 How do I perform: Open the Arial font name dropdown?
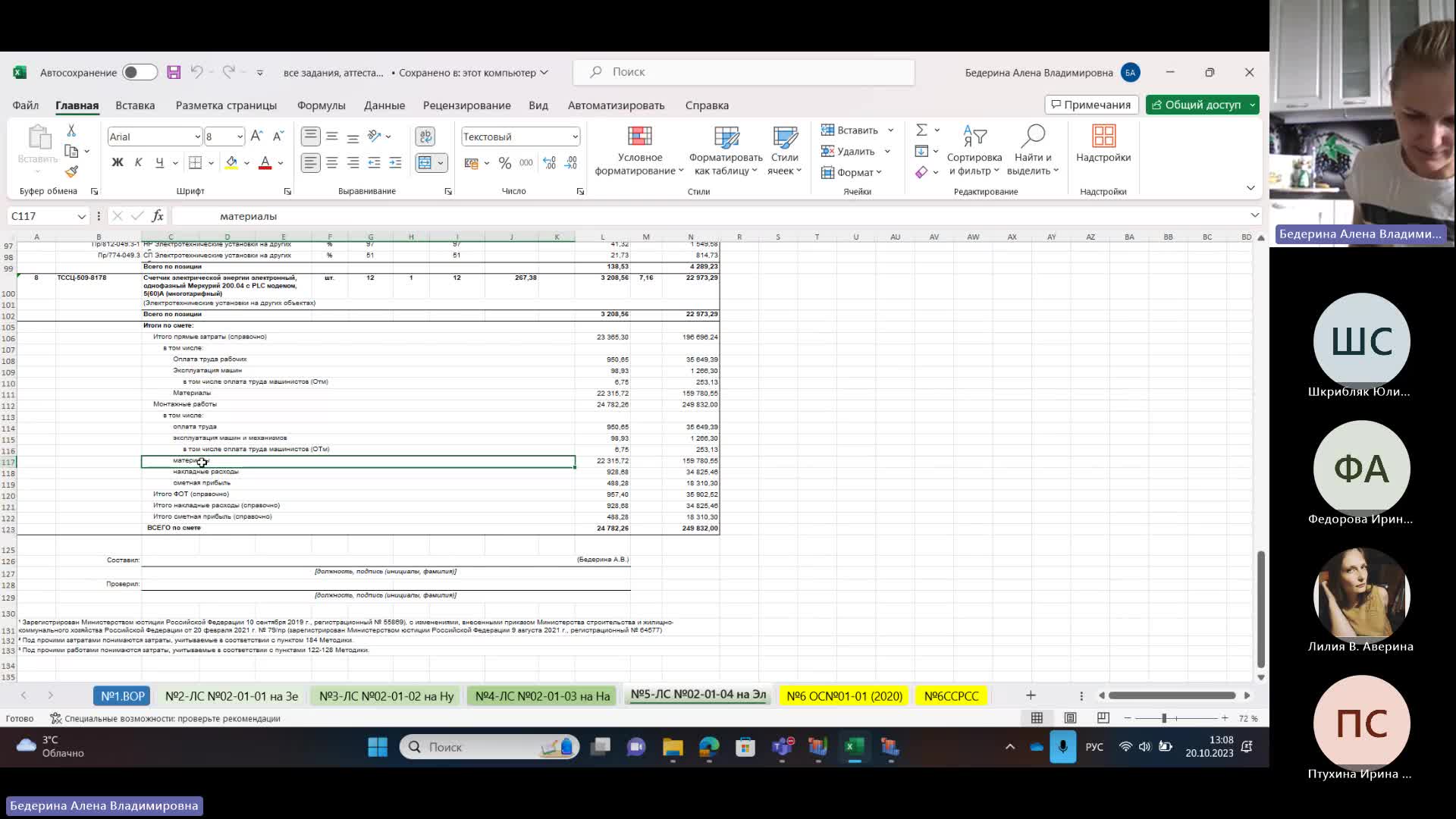(197, 136)
